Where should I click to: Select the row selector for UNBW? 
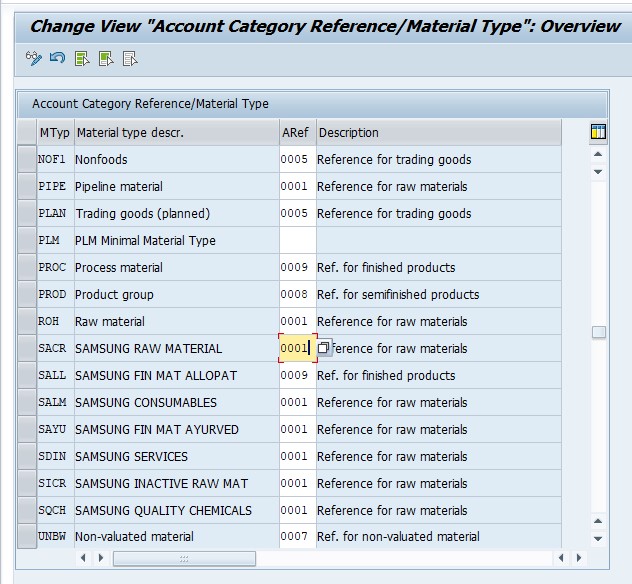tap(27, 536)
